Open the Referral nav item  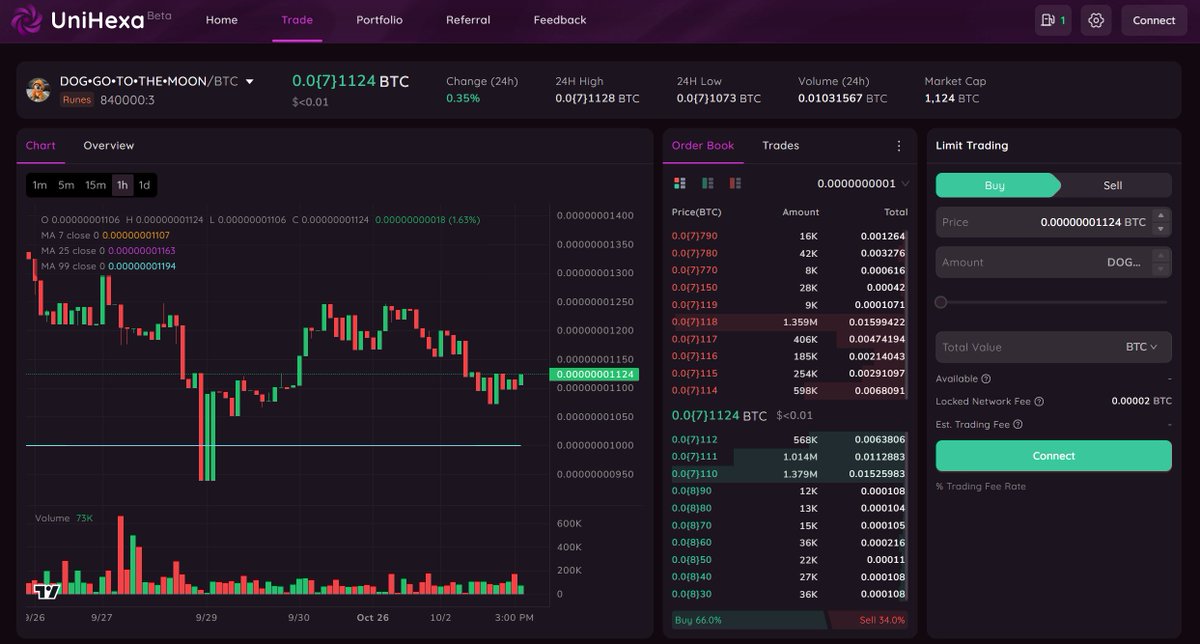[468, 20]
